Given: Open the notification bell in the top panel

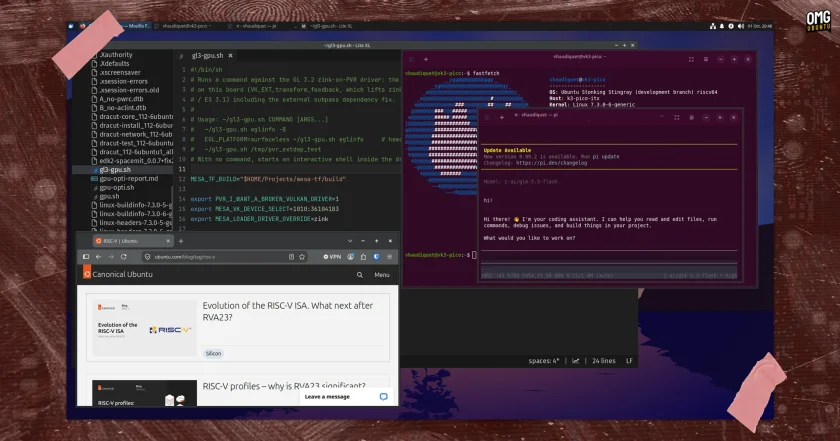Looking at the screenshot, I should click(x=722, y=26).
